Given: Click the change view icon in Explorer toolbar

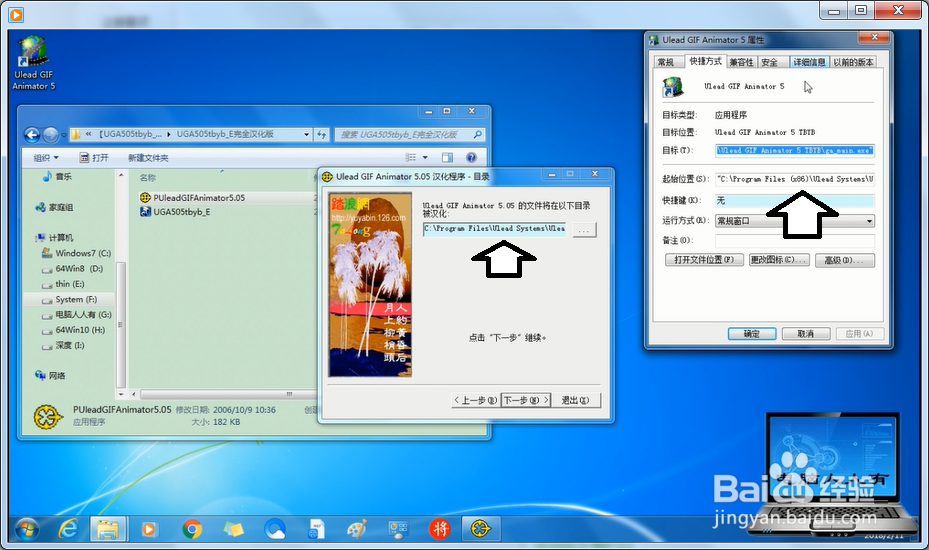Looking at the screenshot, I should tap(411, 157).
